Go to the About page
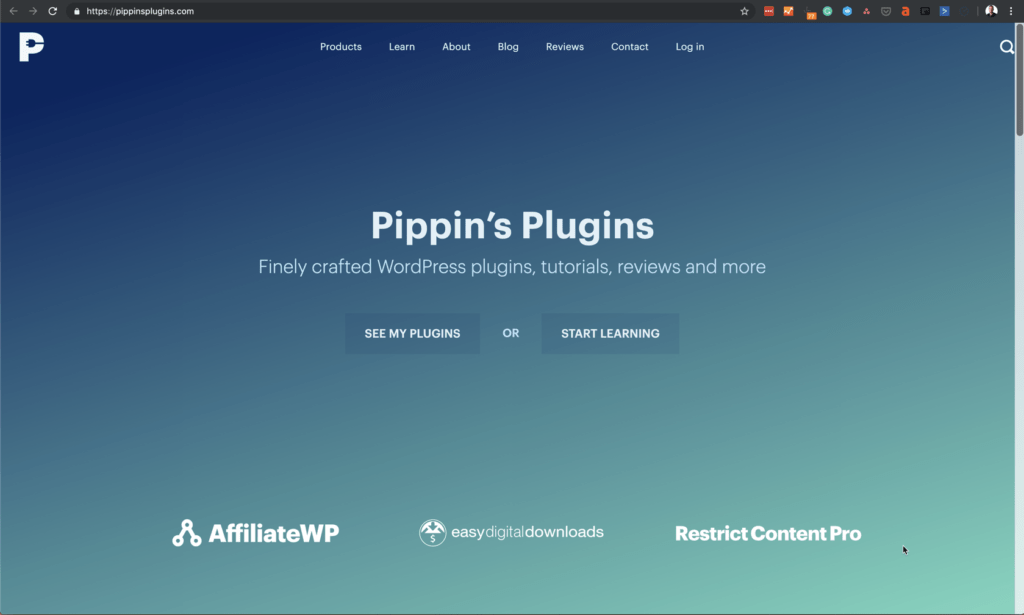This screenshot has height=615, width=1024. 456,47
